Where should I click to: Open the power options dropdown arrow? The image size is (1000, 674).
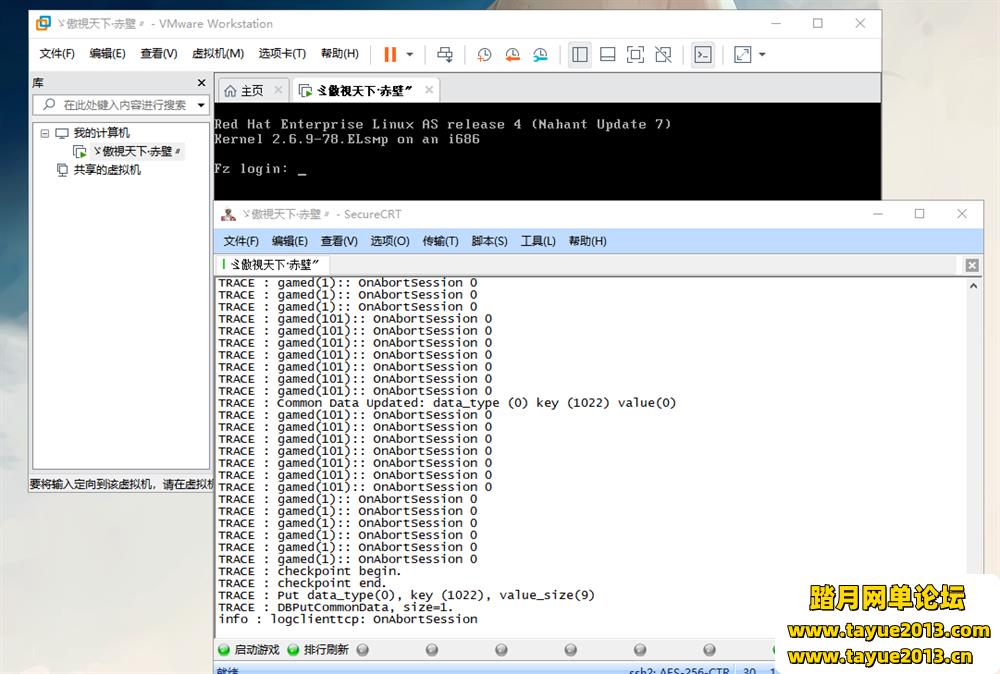pos(410,54)
